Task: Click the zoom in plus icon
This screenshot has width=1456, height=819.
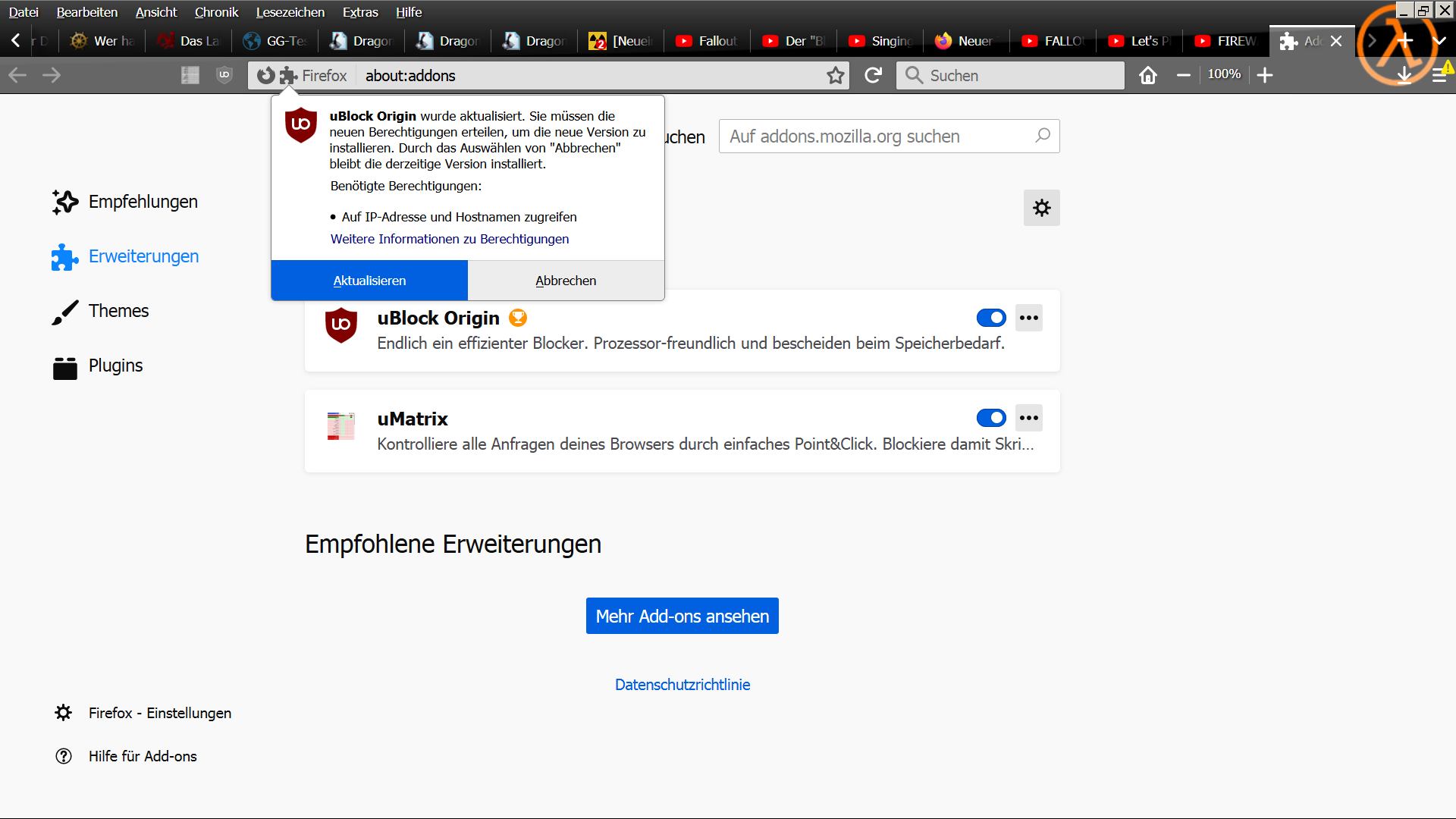Action: (1264, 75)
